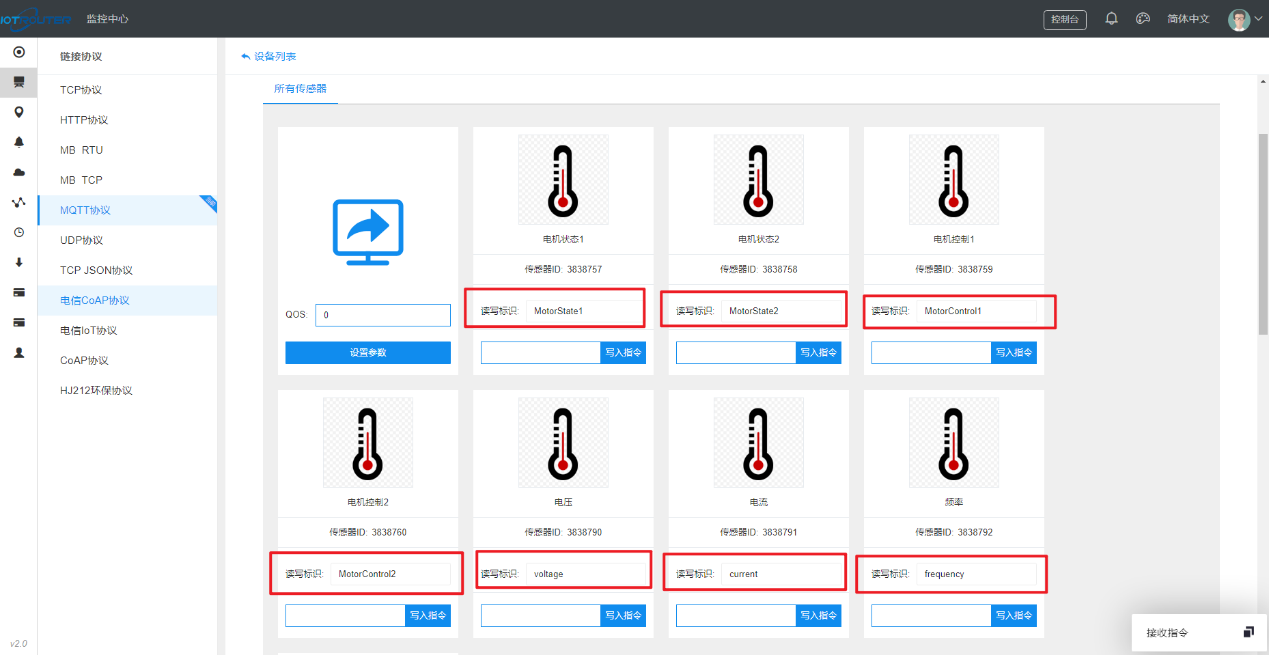Screen dimensions: 1269x655
Task: Click the vertical scrollbar on the right
Action: click(x=1262, y=230)
